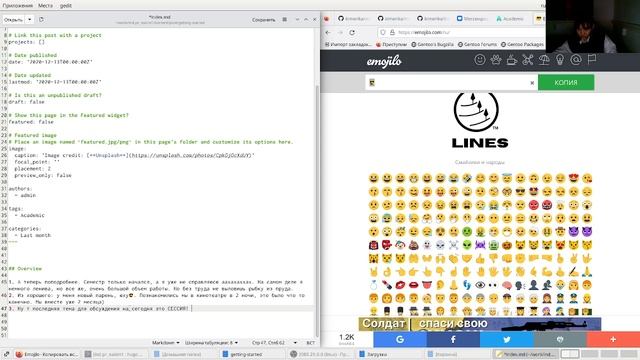Click the ВСТ insert mode indicator
The height and width of the screenshot is (360, 640).
tap(311, 342)
